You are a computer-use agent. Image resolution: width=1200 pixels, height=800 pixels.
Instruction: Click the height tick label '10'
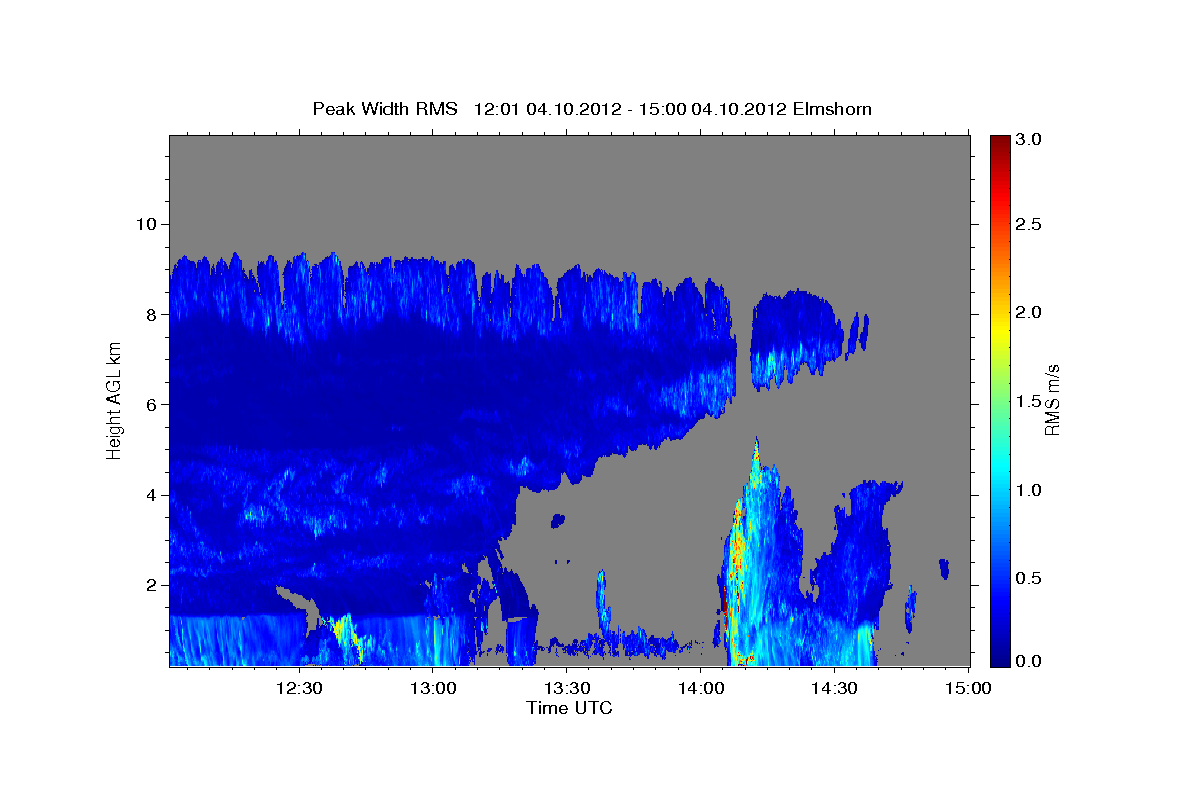point(145,224)
